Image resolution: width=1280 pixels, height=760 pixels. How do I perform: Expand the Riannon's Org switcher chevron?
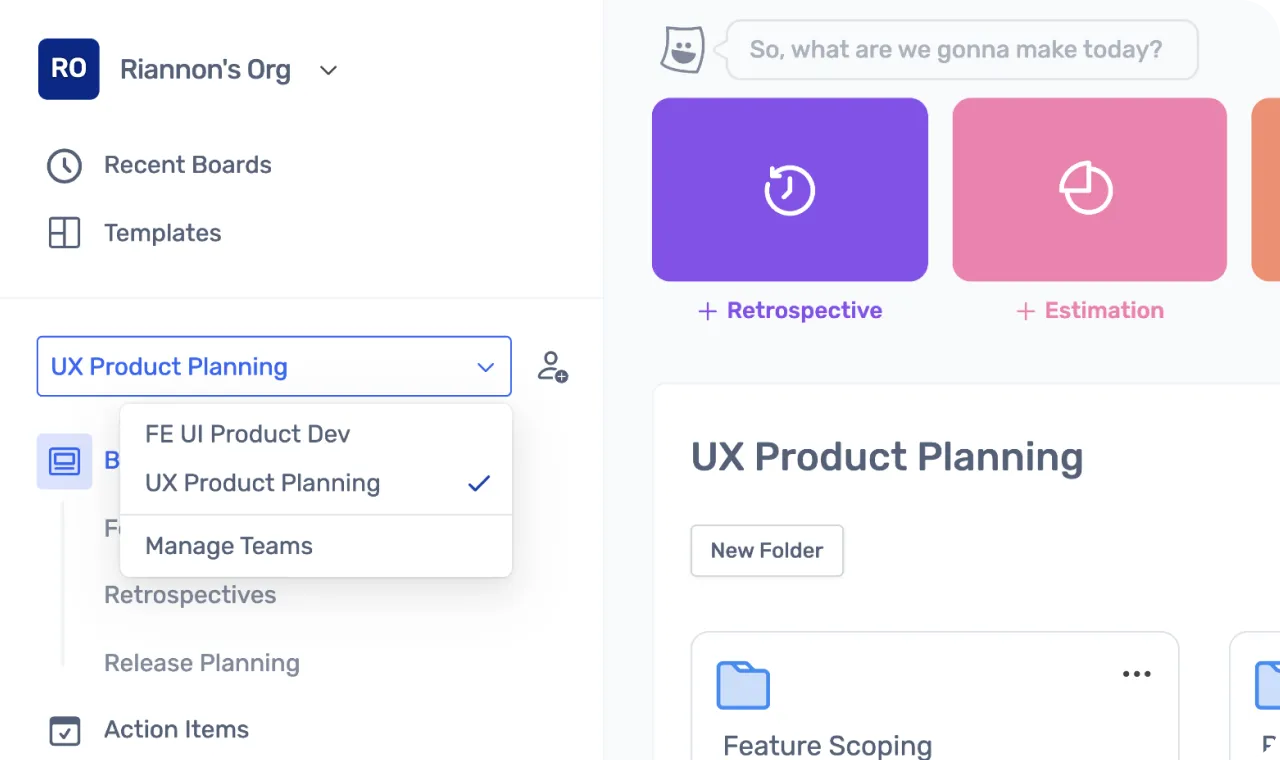coord(328,70)
